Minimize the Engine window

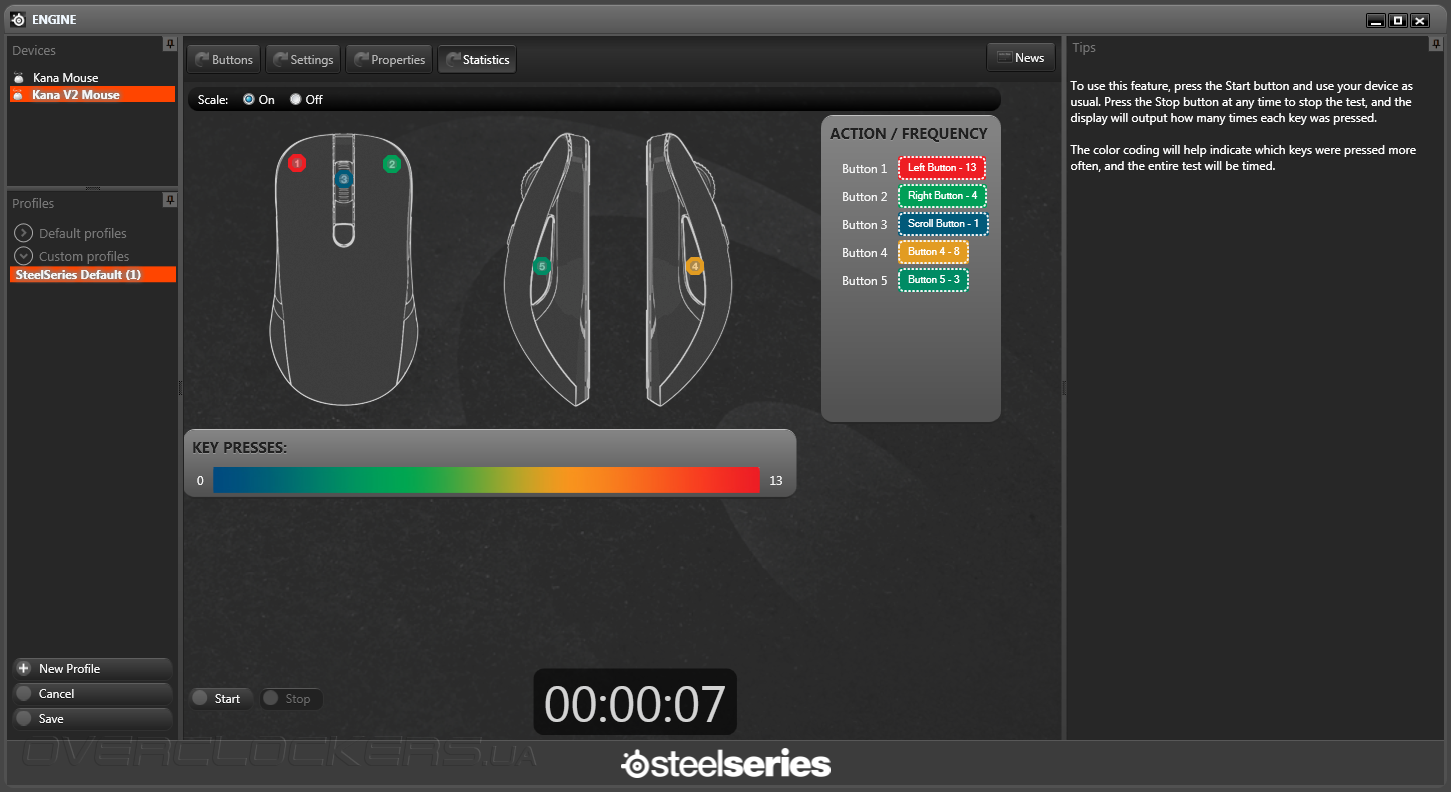tap(1376, 20)
